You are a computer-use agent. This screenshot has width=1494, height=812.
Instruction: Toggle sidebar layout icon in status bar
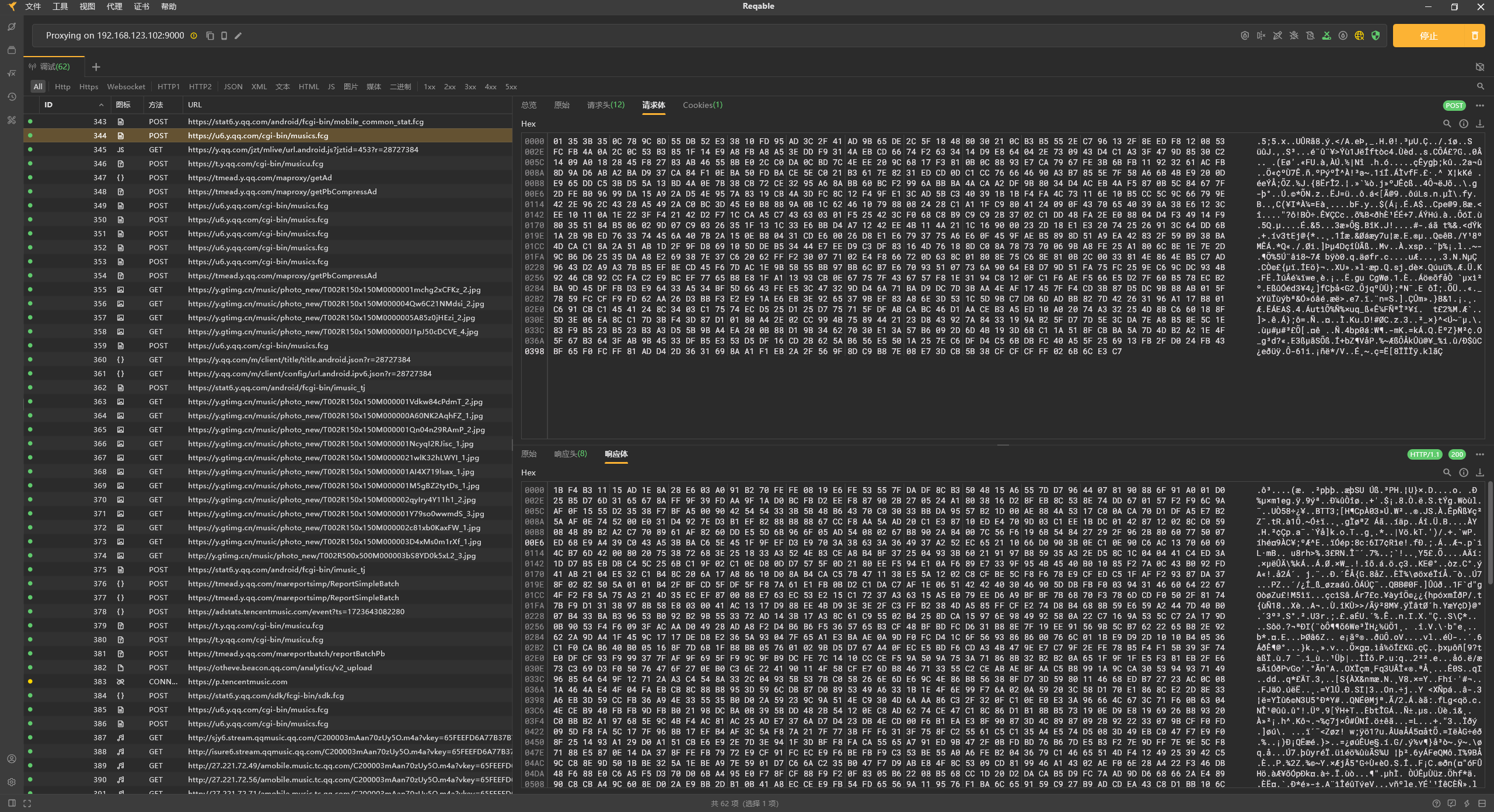12,803
